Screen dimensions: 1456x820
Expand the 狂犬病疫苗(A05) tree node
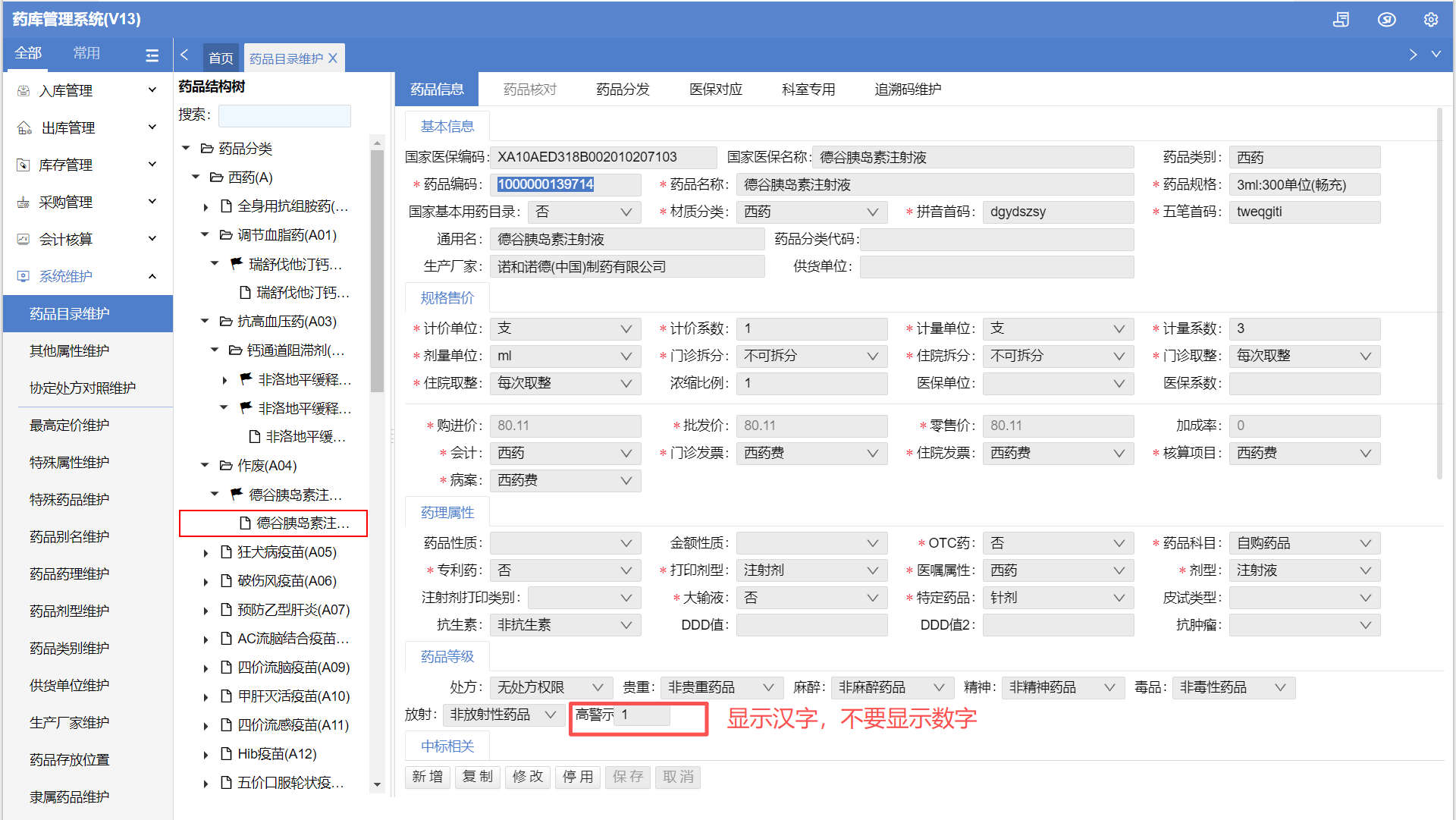coord(206,553)
